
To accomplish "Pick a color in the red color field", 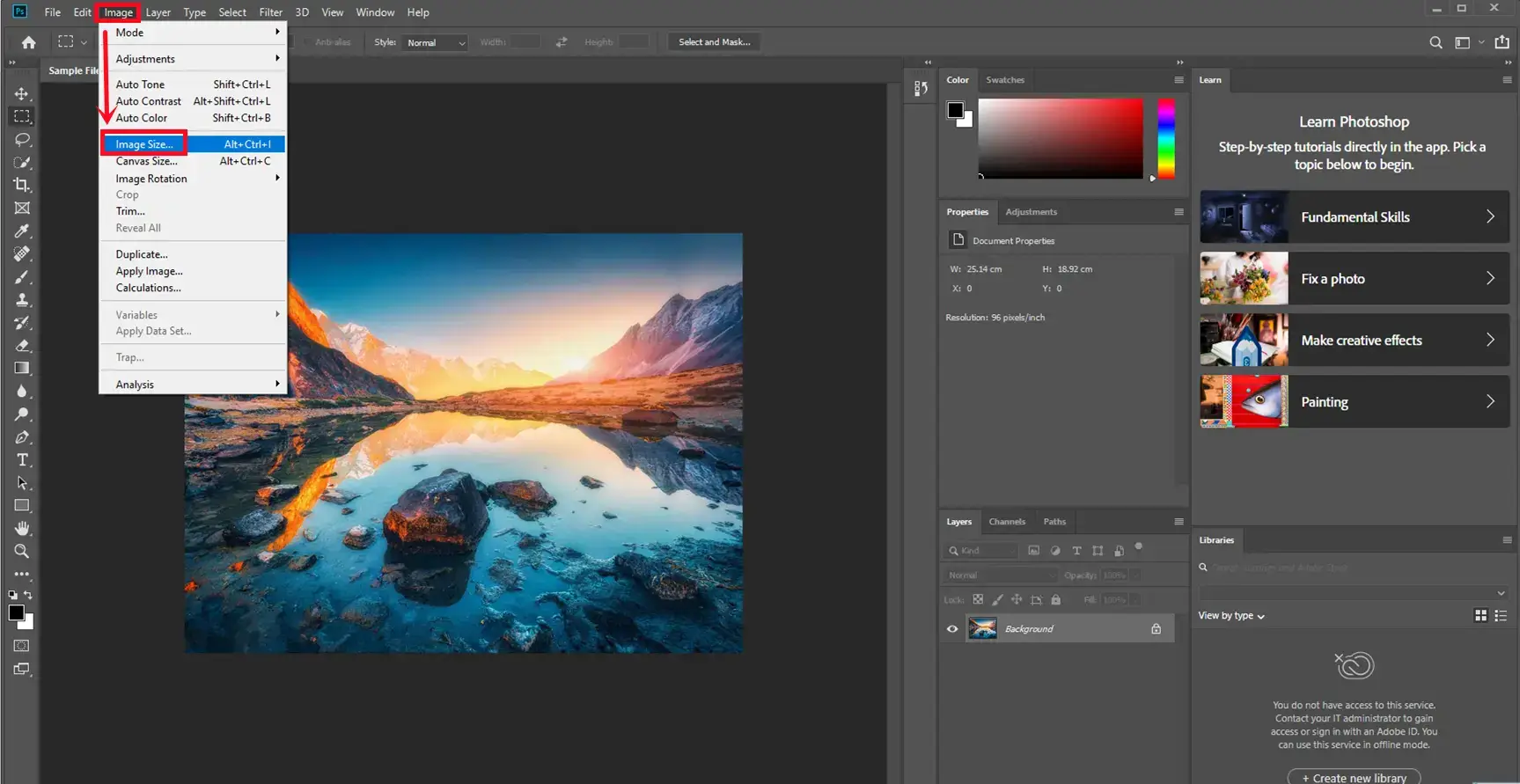I will point(1061,138).
